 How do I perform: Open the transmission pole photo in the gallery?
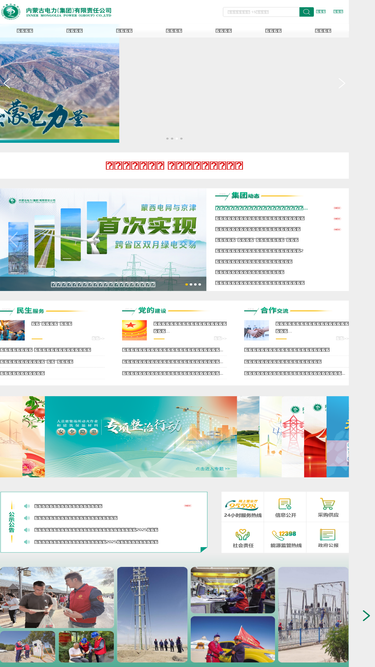152,614
